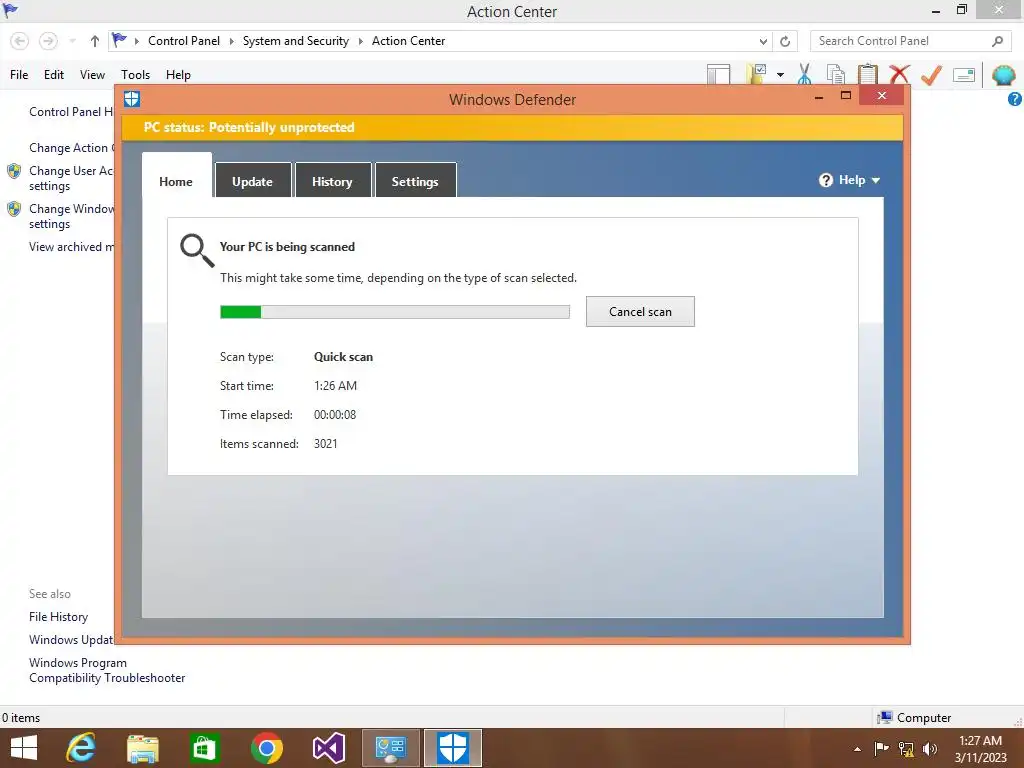Viewport: 1024px width, 768px height.
Task: Click the Refresh button in address bar
Action: (785, 41)
